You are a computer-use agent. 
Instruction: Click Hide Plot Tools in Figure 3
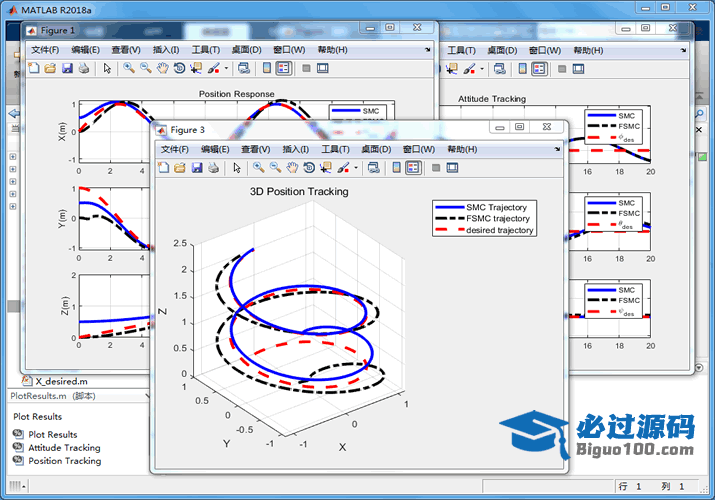click(436, 168)
